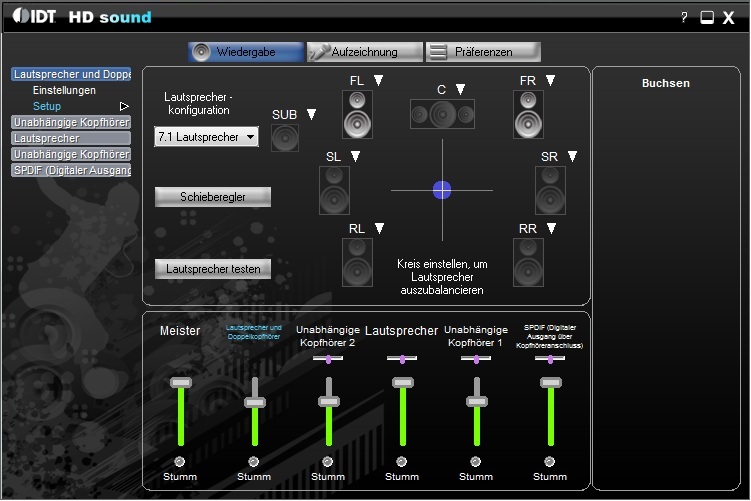Click the SUB subwoofer speaker icon
Screen dimensions: 751x501
tap(285, 138)
